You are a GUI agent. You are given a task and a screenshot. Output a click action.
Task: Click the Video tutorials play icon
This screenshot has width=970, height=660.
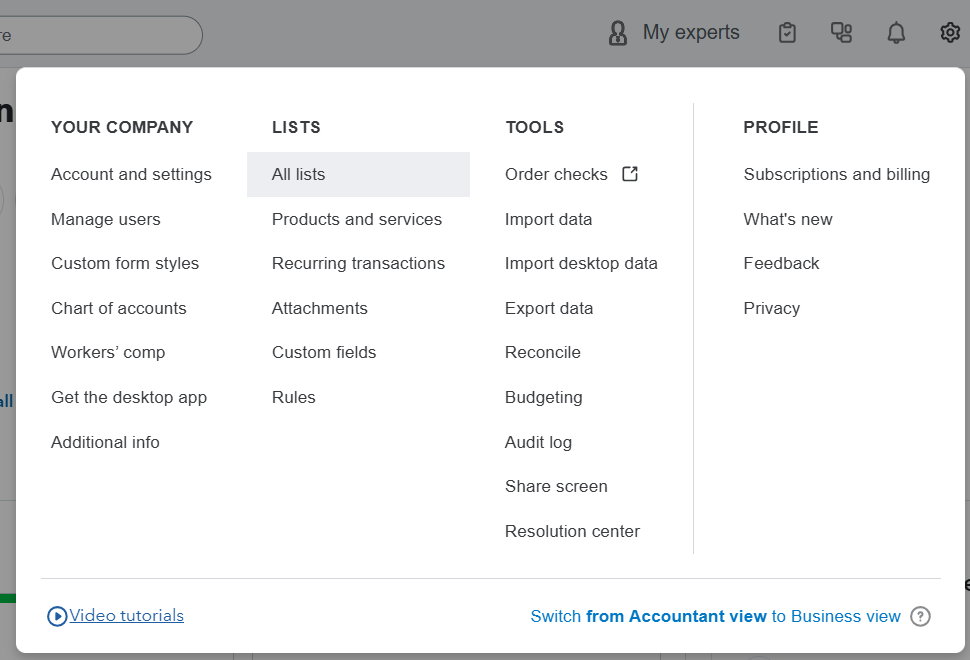coord(57,616)
